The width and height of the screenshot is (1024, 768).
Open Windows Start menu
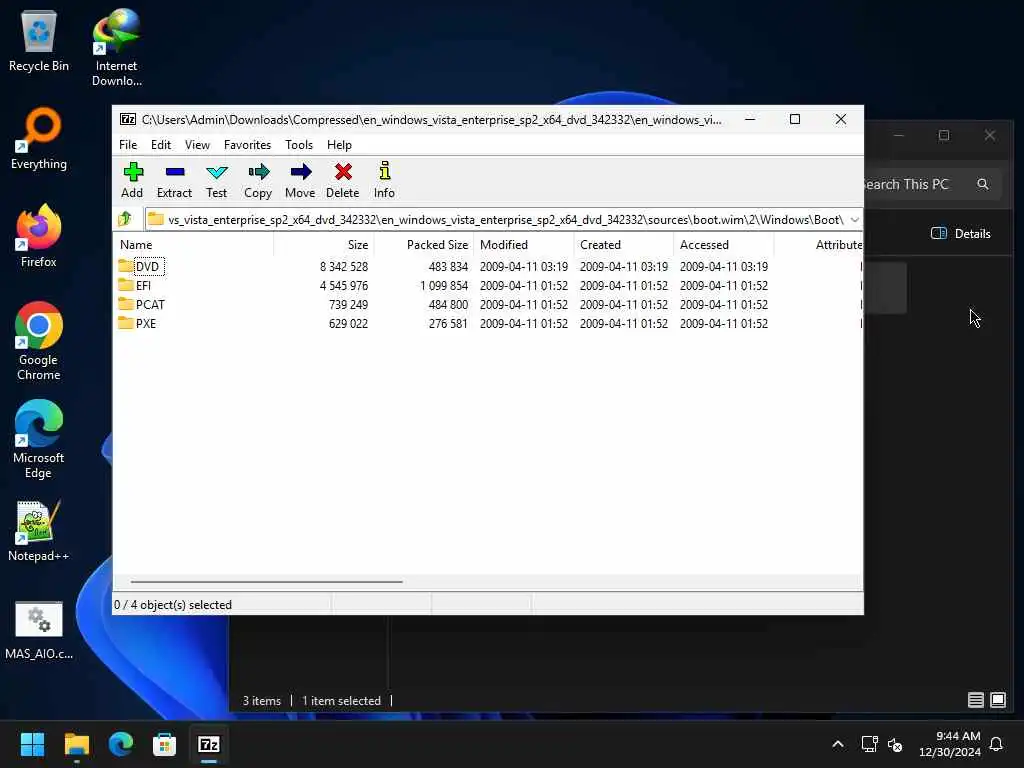(32, 744)
